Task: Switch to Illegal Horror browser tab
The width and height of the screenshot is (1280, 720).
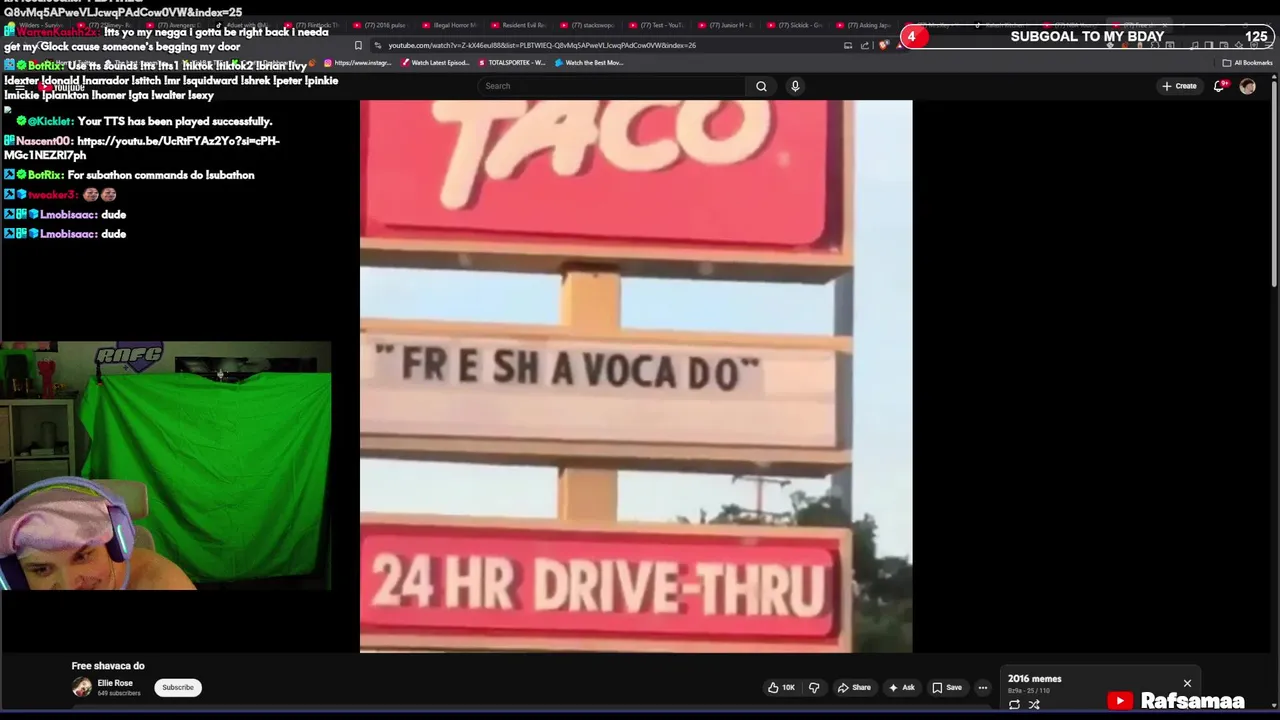Action: coord(449,25)
